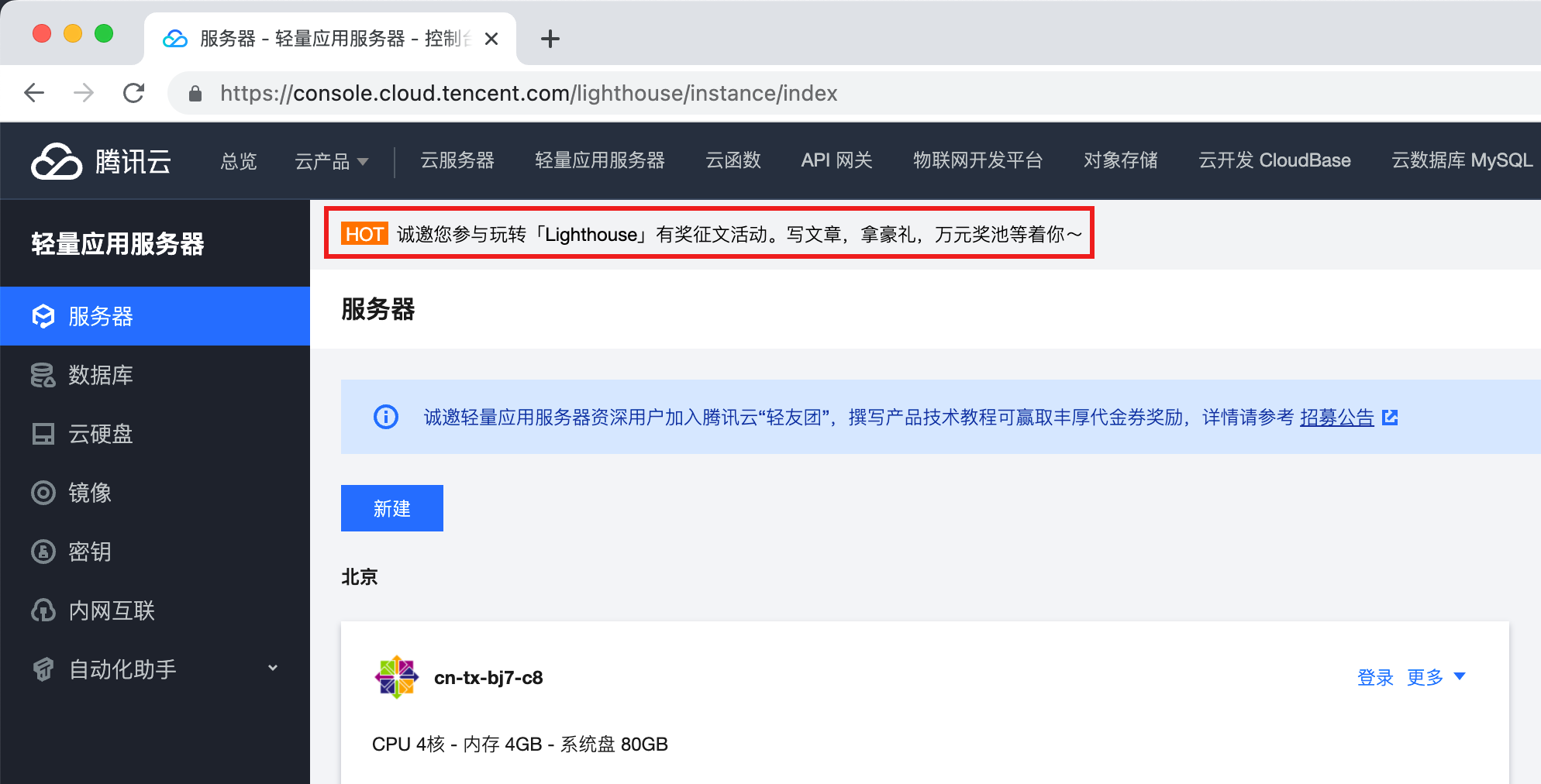Expand the 云产品 dropdown
The width and height of the screenshot is (1541, 784).
pyautogui.click(x=332, y=161)
